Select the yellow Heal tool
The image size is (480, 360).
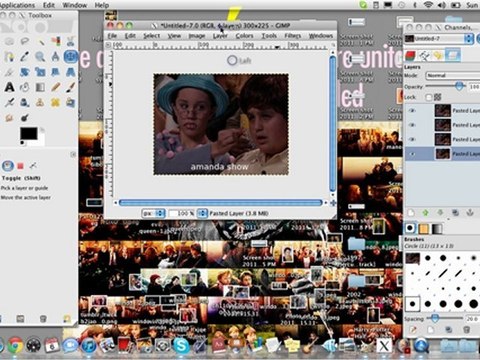point(55,103)
